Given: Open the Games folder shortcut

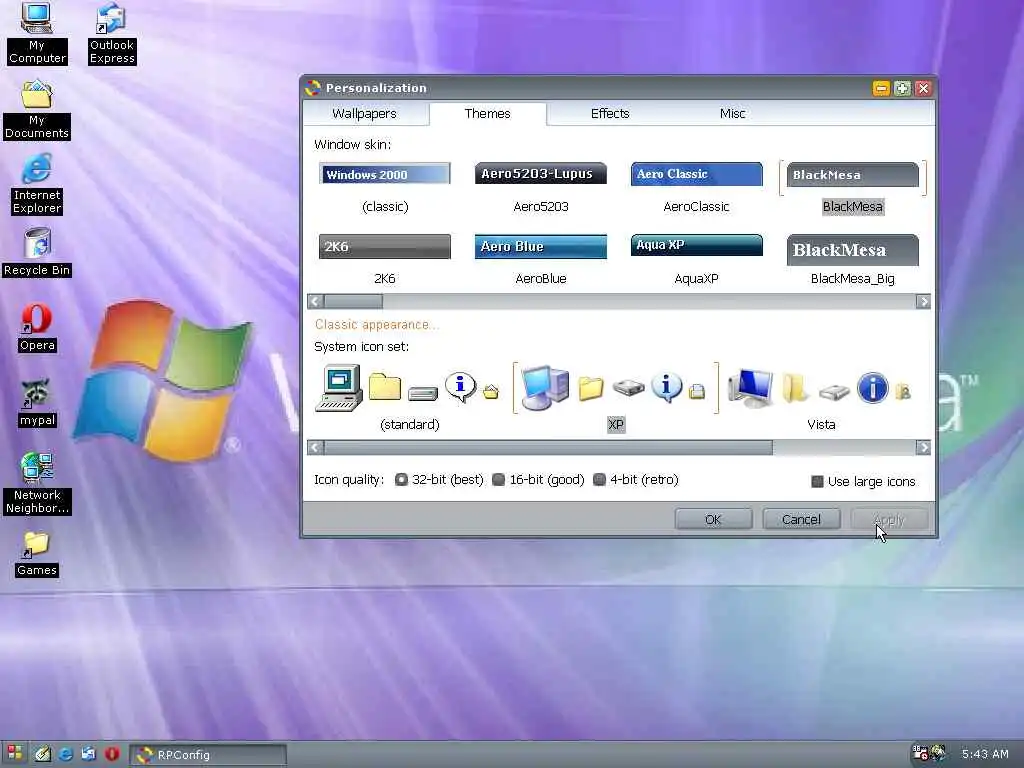Looking at the screenshot, I should [37, 553].
